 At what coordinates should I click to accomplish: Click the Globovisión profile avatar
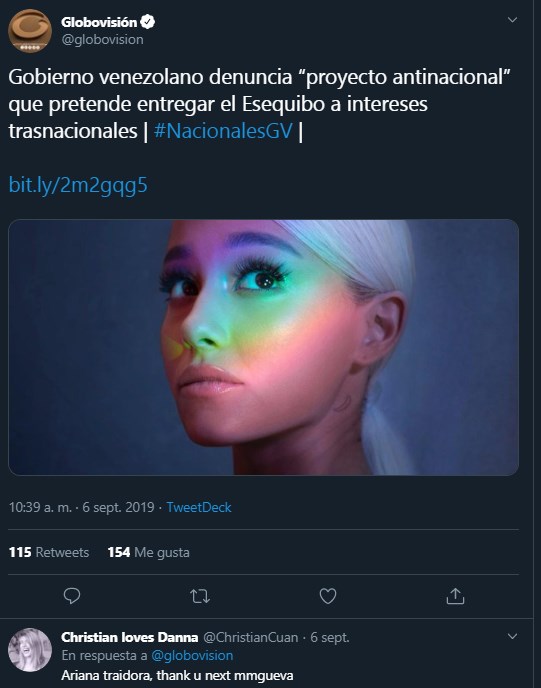(x=30, y=31)
